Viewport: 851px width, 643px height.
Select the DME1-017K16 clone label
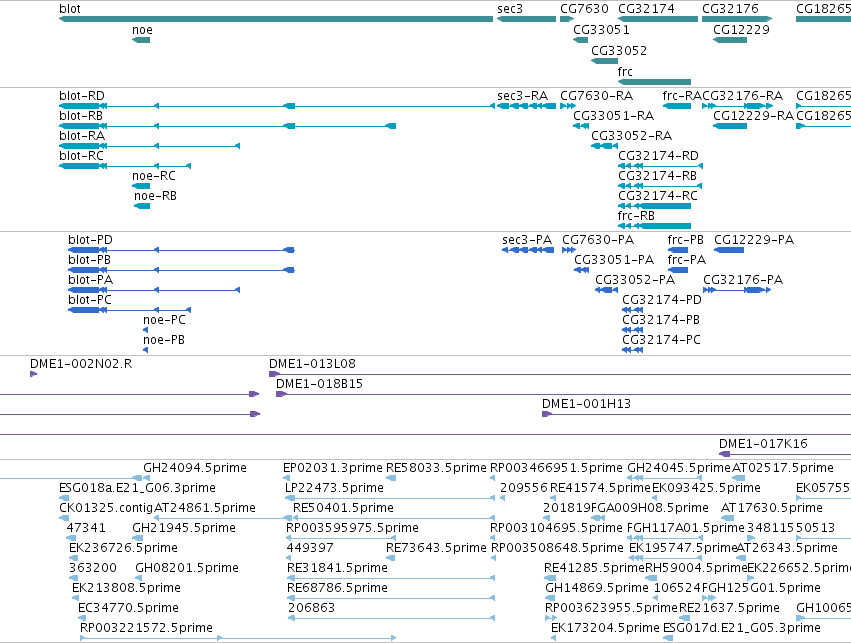tap(764, 444)
